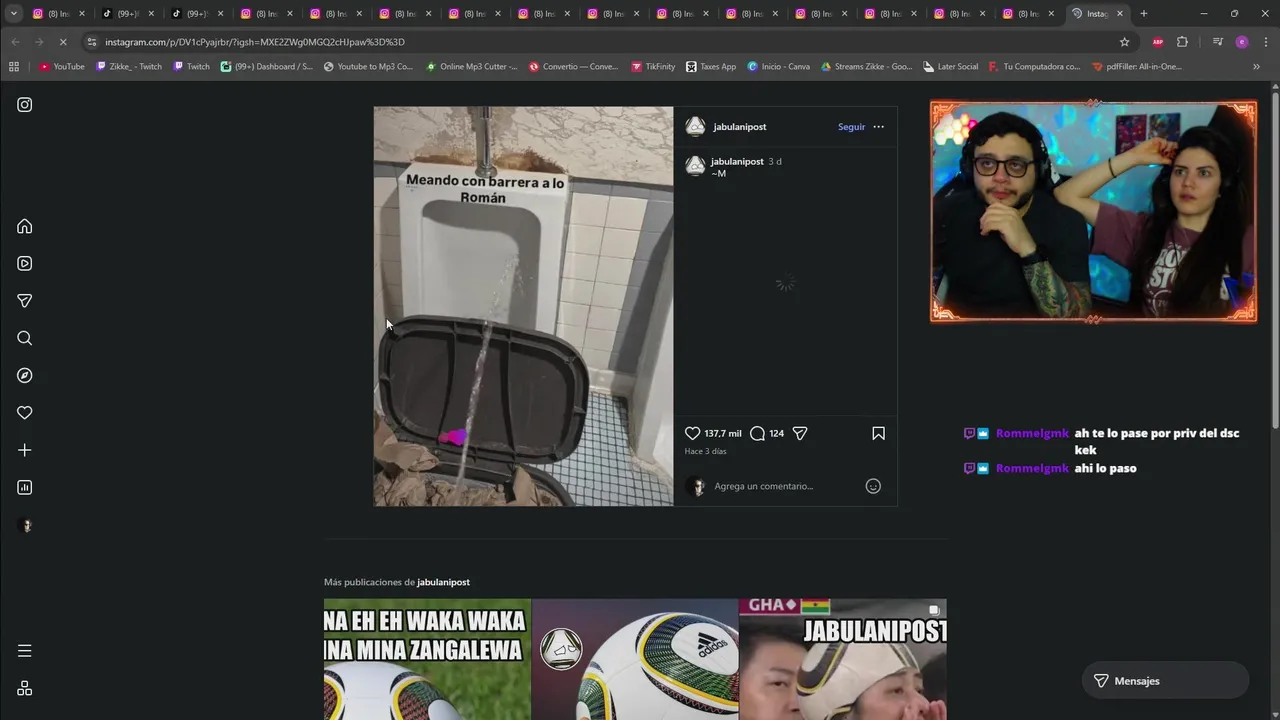The width and height of the screenshot is (1280, 720).
Task: Click the jabulanipost avatar in post header
Action: tap(695, 127)
